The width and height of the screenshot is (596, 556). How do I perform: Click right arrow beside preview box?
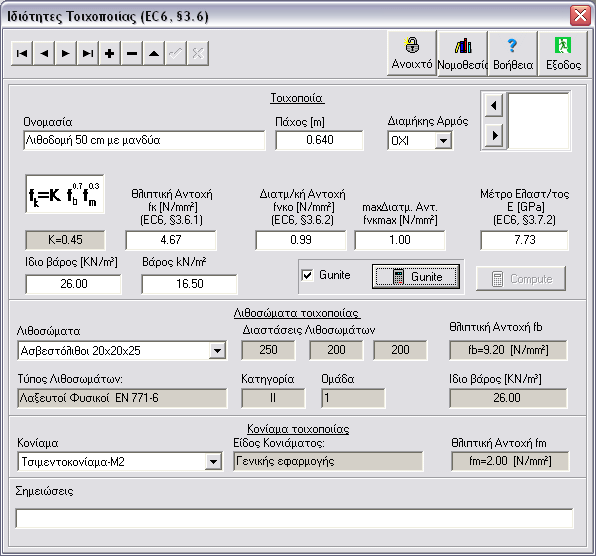click(x=494, y=135)
